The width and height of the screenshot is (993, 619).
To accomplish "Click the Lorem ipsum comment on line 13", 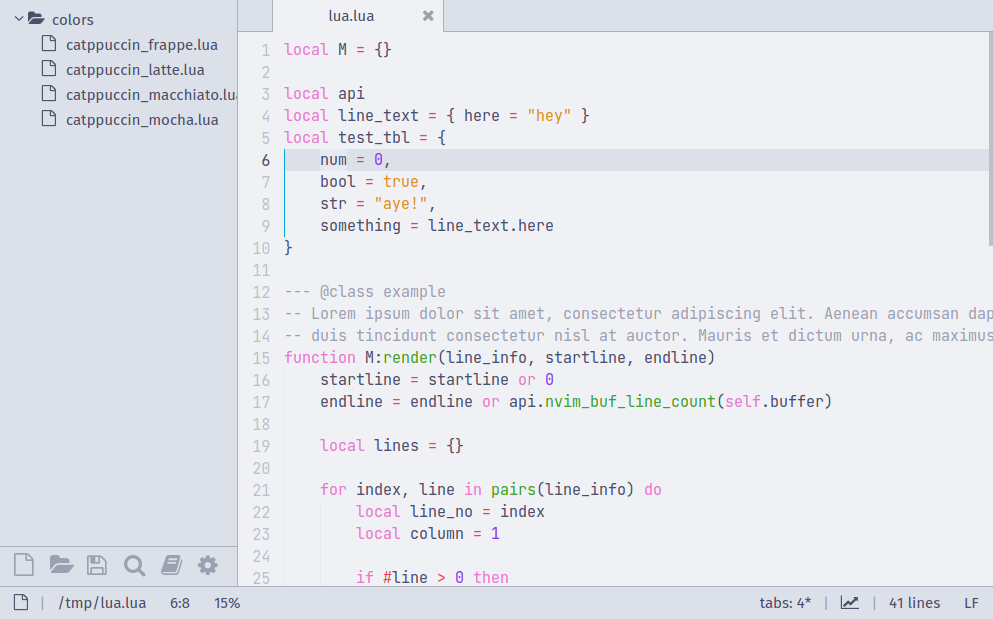I will [x=638, y=314].
